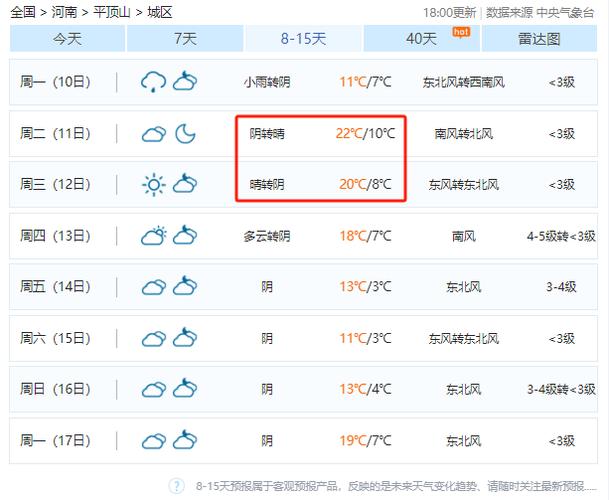609x500 pixels.
Task: Click the night cloud icon for 周一 10日
Action: [185, 81]
